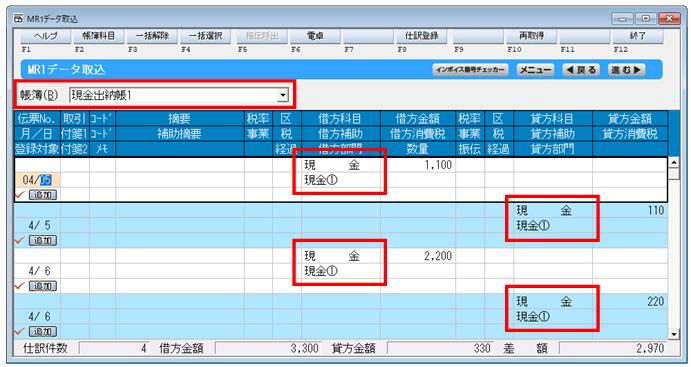Select the 一括選択 toolbar button
691x367 pixels.
[x=205, y=36]
